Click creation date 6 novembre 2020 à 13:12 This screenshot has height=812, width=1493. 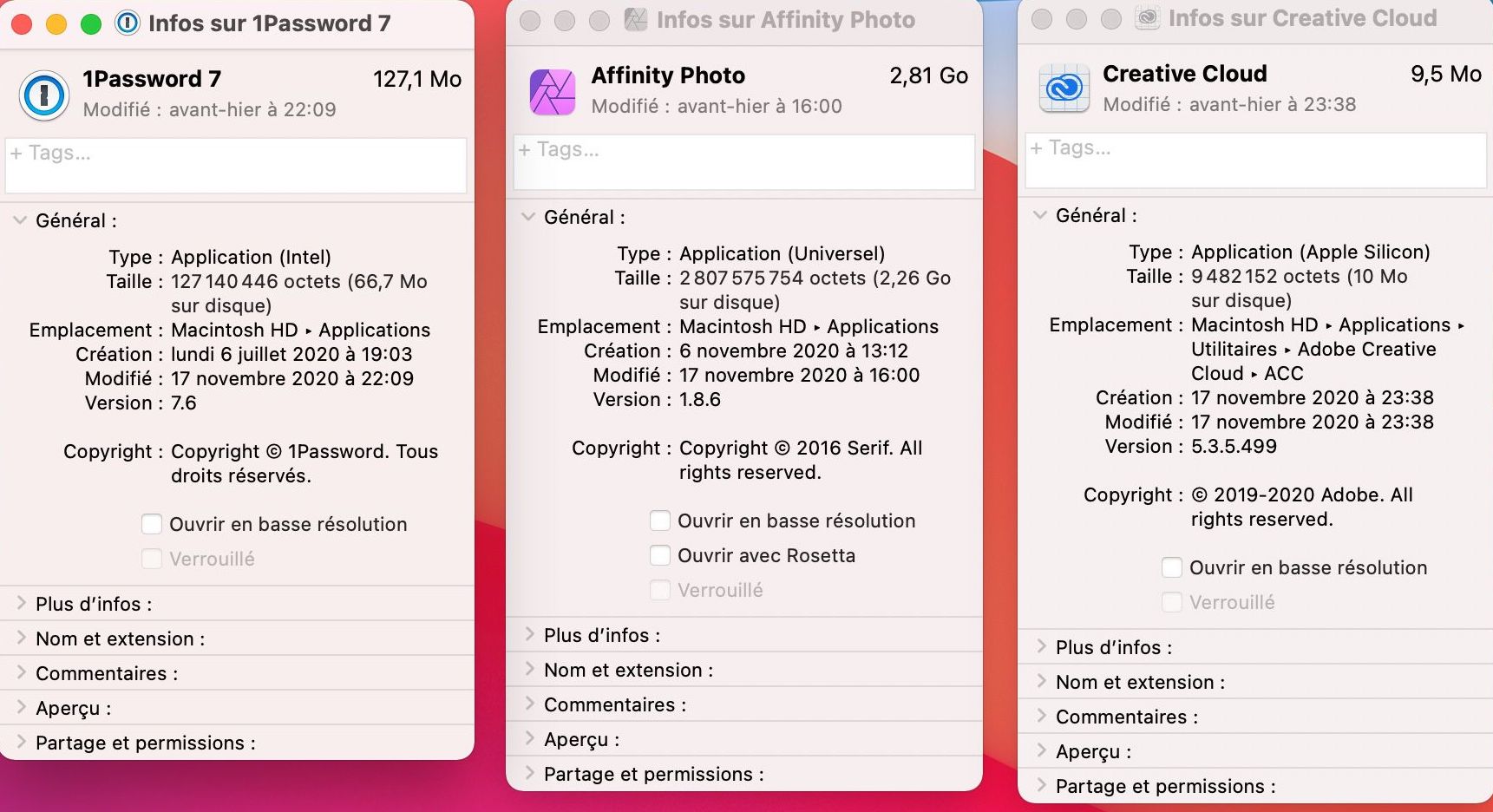[x=794, y=350]
